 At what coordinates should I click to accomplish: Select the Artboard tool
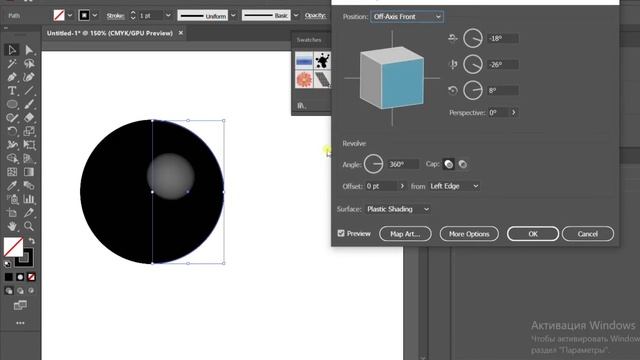tap(12, 213)
